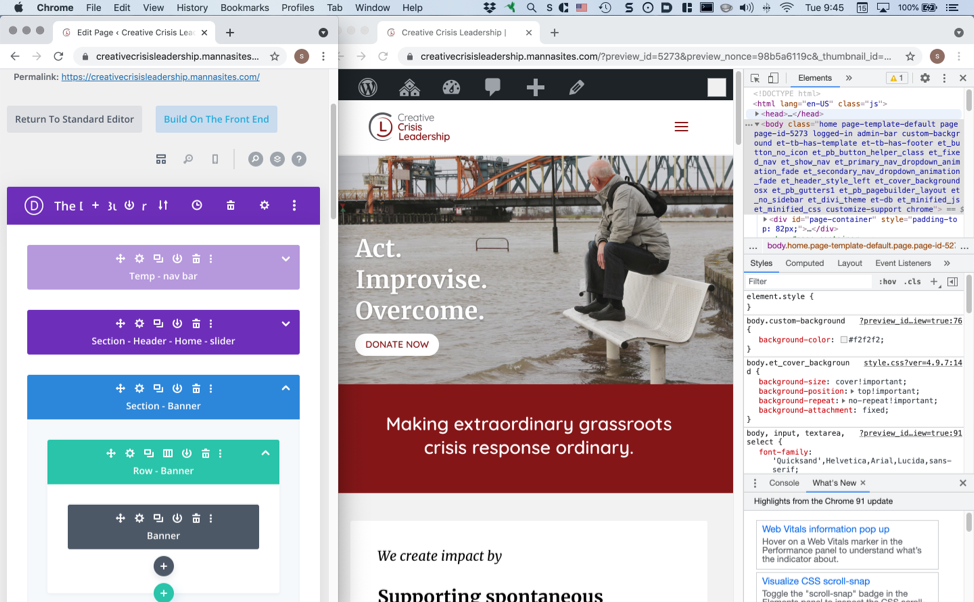This screenshot has height=602, width=974.
Task: Click Build On The Front End button
Action: pyautogui.click(x=216, y=119)
